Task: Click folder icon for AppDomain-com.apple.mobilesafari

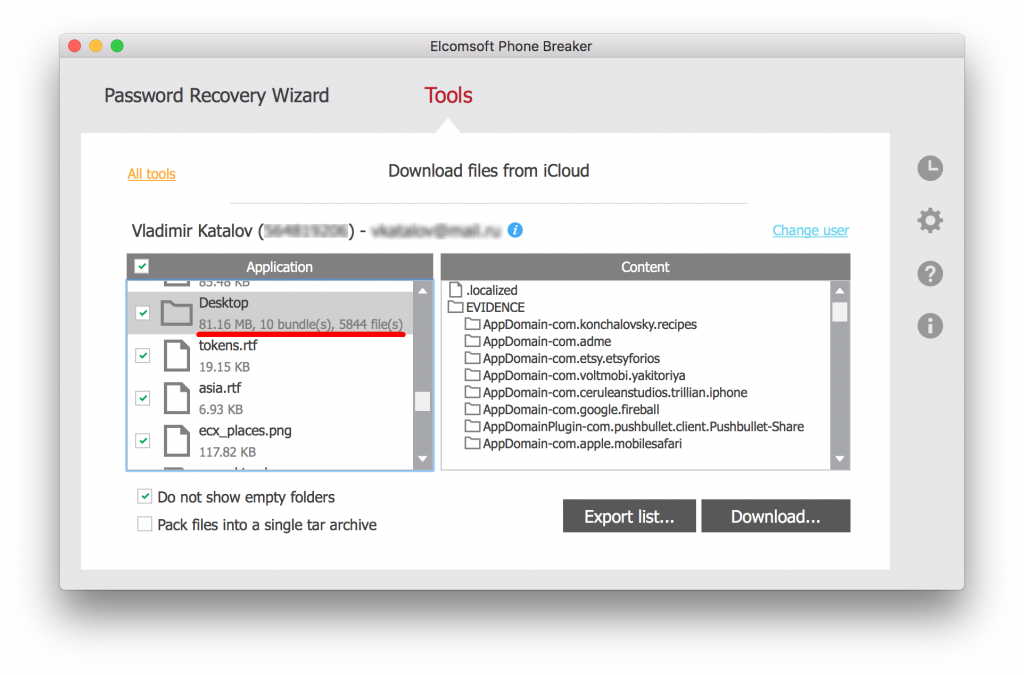Action: tap(472, 443)
